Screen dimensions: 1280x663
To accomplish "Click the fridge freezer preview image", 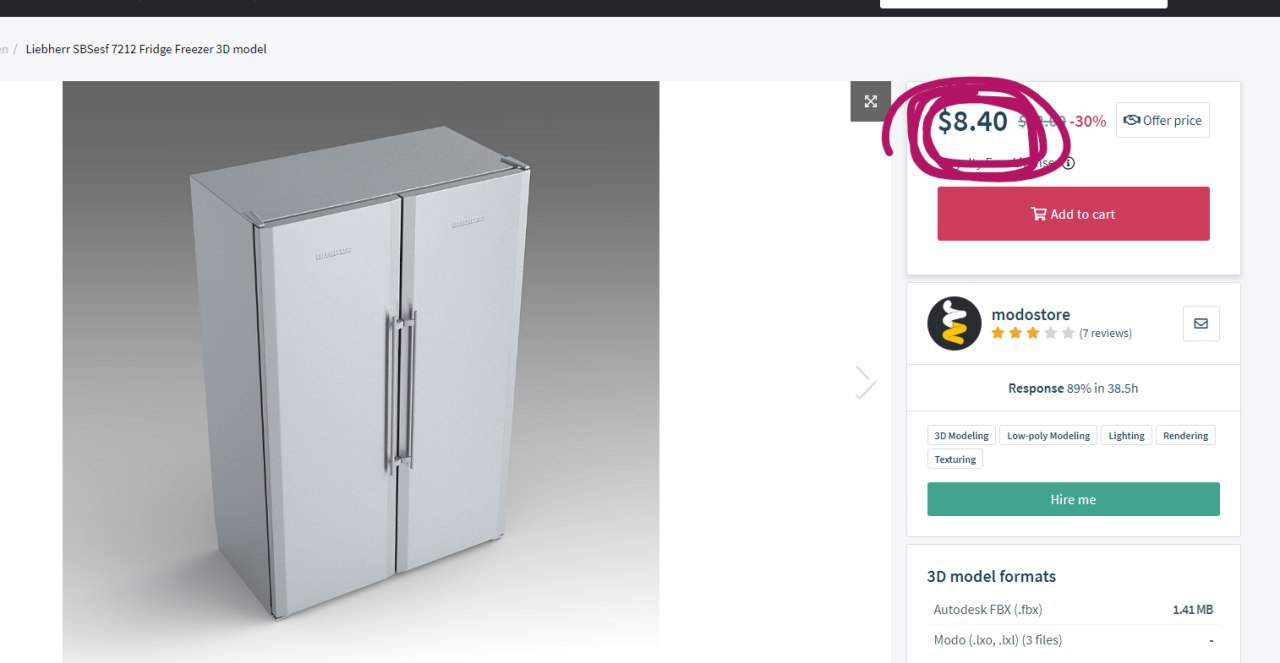I will tap(361, 372).
